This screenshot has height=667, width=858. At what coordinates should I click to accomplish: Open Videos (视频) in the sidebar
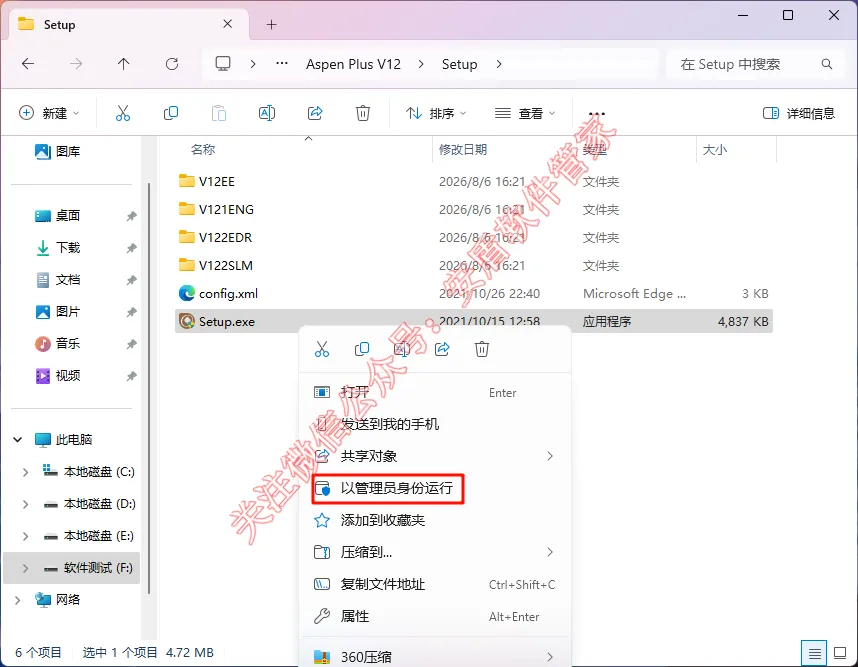[57, 375]
